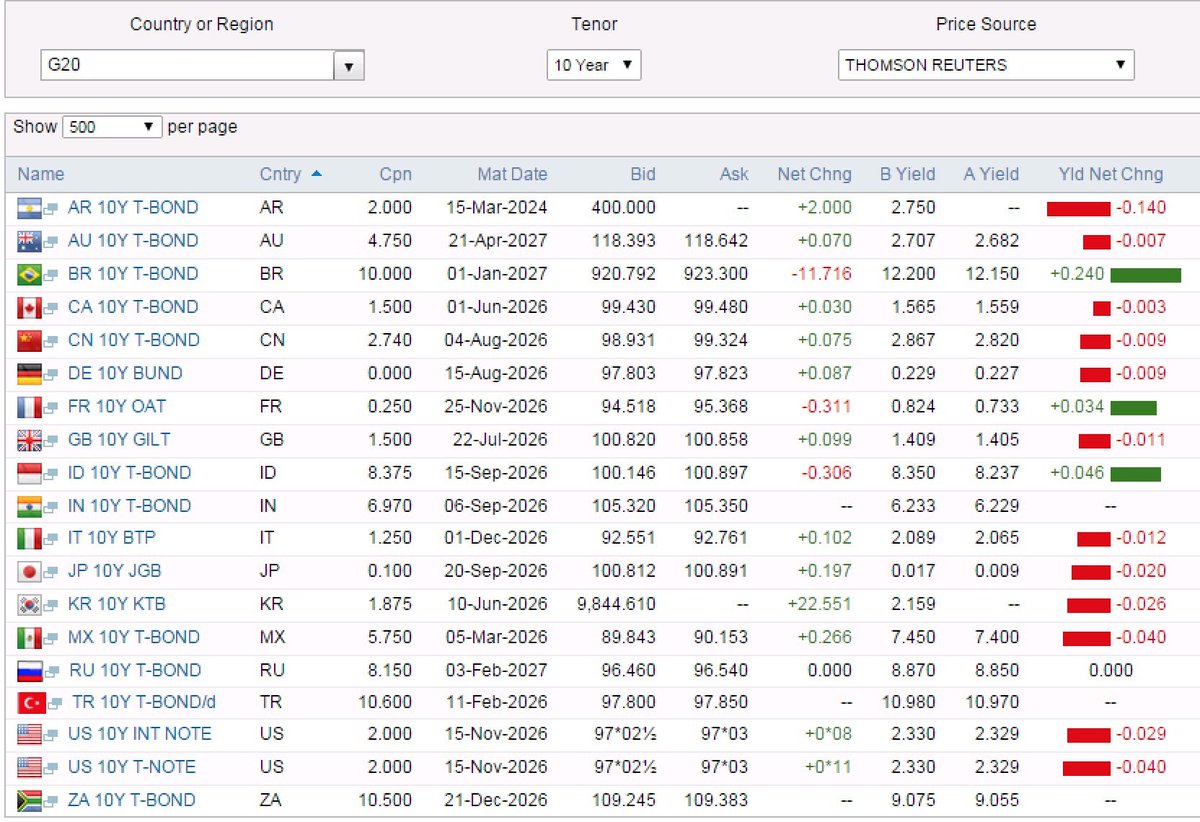1200x822 pixels.
Task: Click the KR bid value 9,844.610
Action: pos(617,605)
